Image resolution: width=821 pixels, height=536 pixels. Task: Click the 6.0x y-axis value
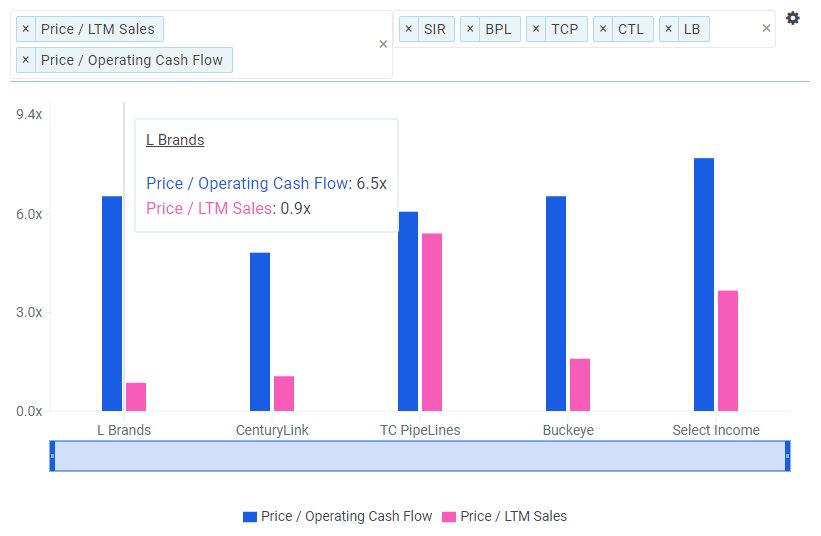(x=29, y=214)
